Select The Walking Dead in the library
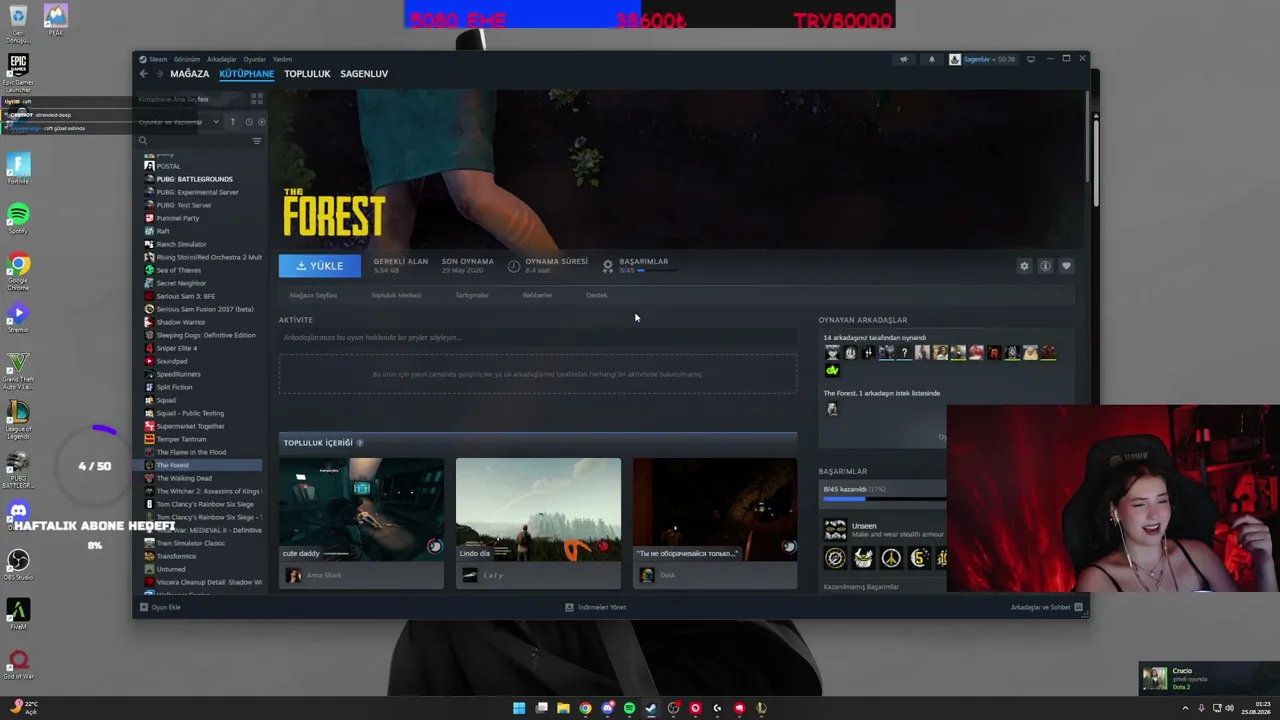The image size is (1280, 720). (x=184, y=478)
